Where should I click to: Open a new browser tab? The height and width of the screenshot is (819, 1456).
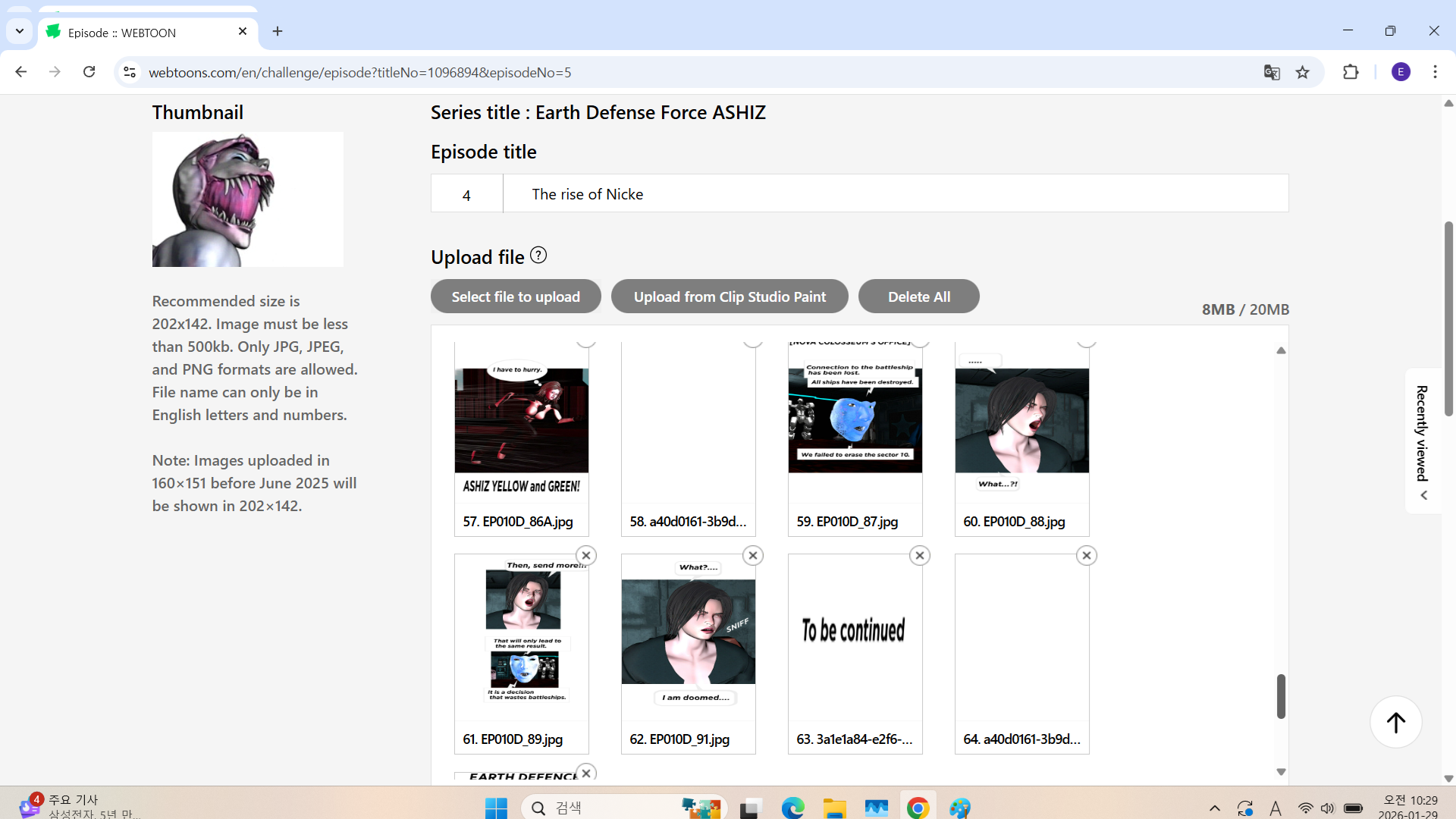[278, 31]
